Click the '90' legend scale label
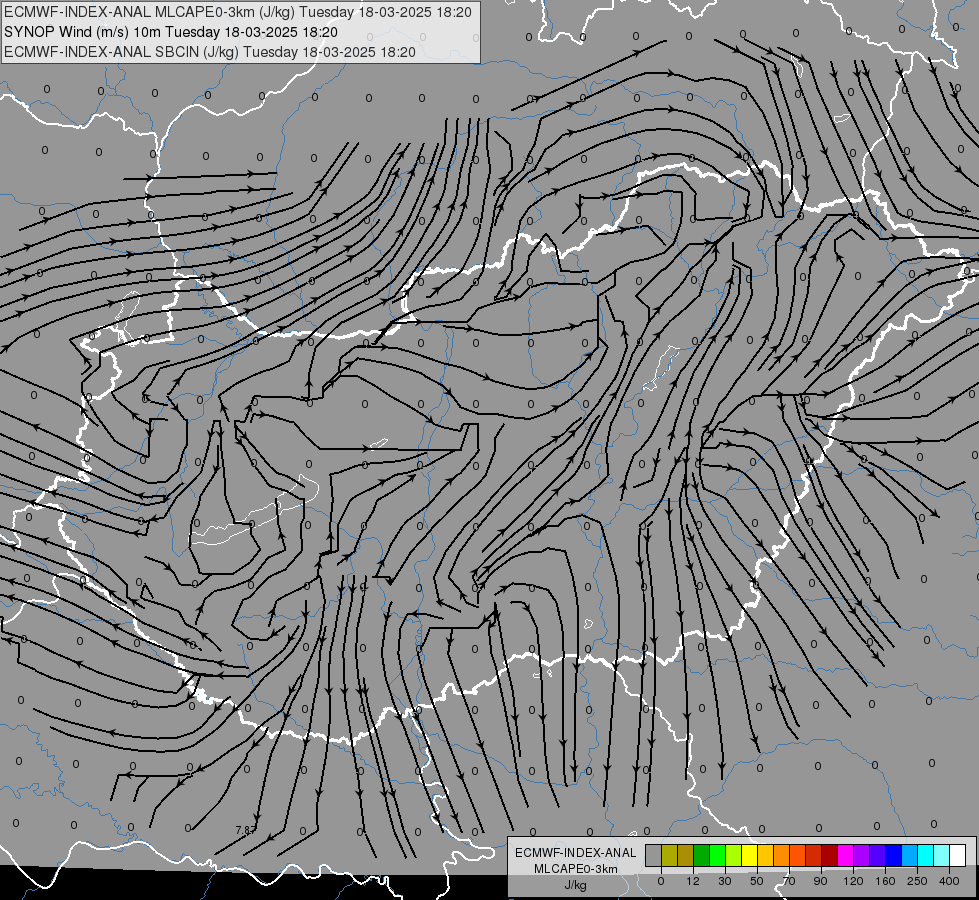Viewport: 979px width, 900px height. point(820,881)
